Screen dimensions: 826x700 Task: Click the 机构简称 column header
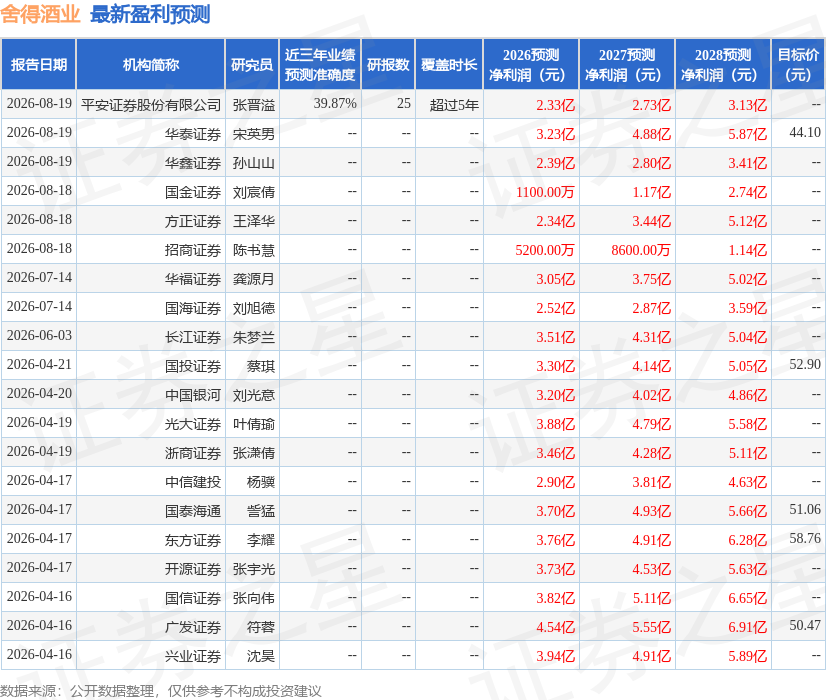click(151, 64)
